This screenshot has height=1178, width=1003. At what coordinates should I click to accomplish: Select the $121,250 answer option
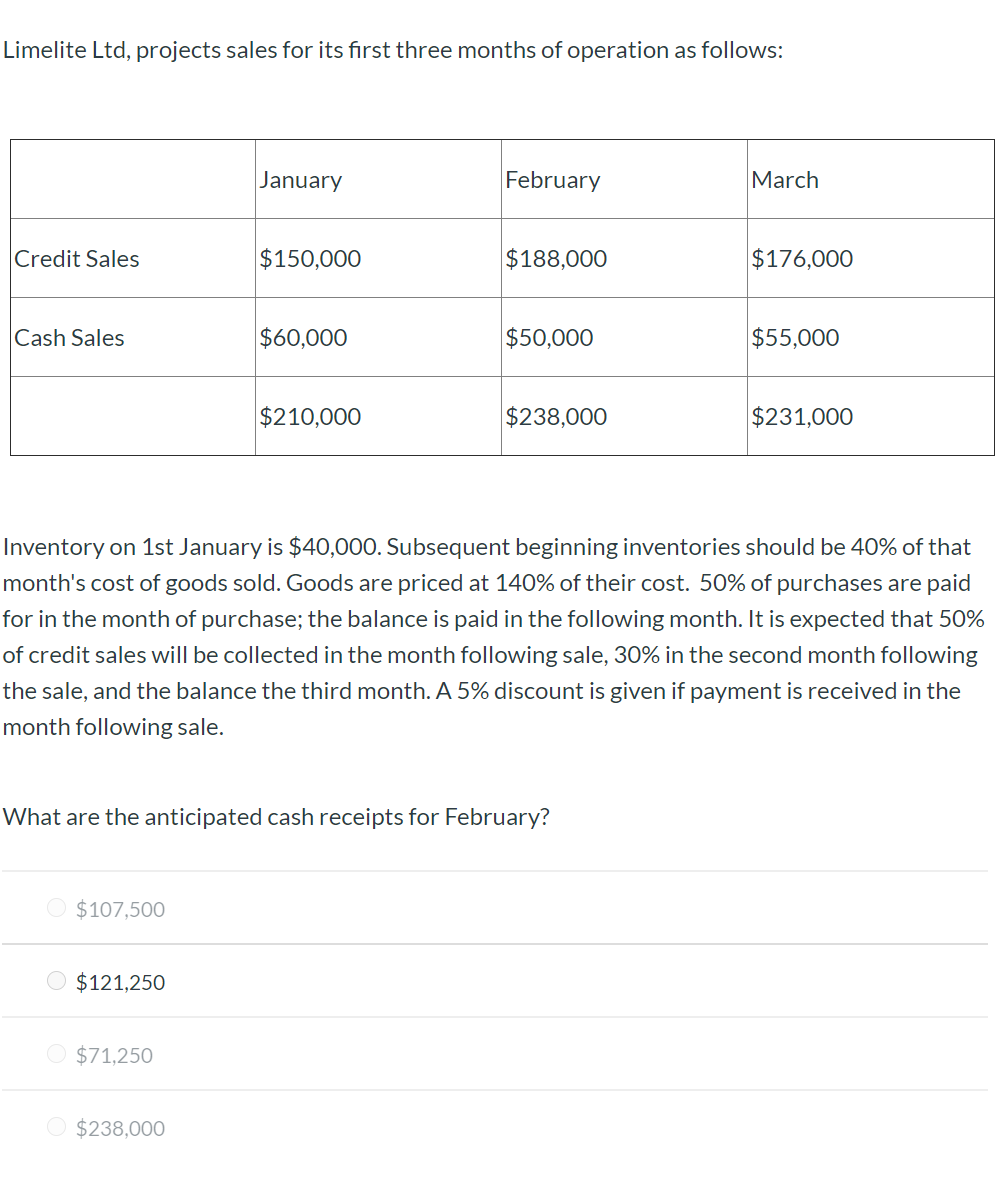pyautogui.click(x=56, y=980)
